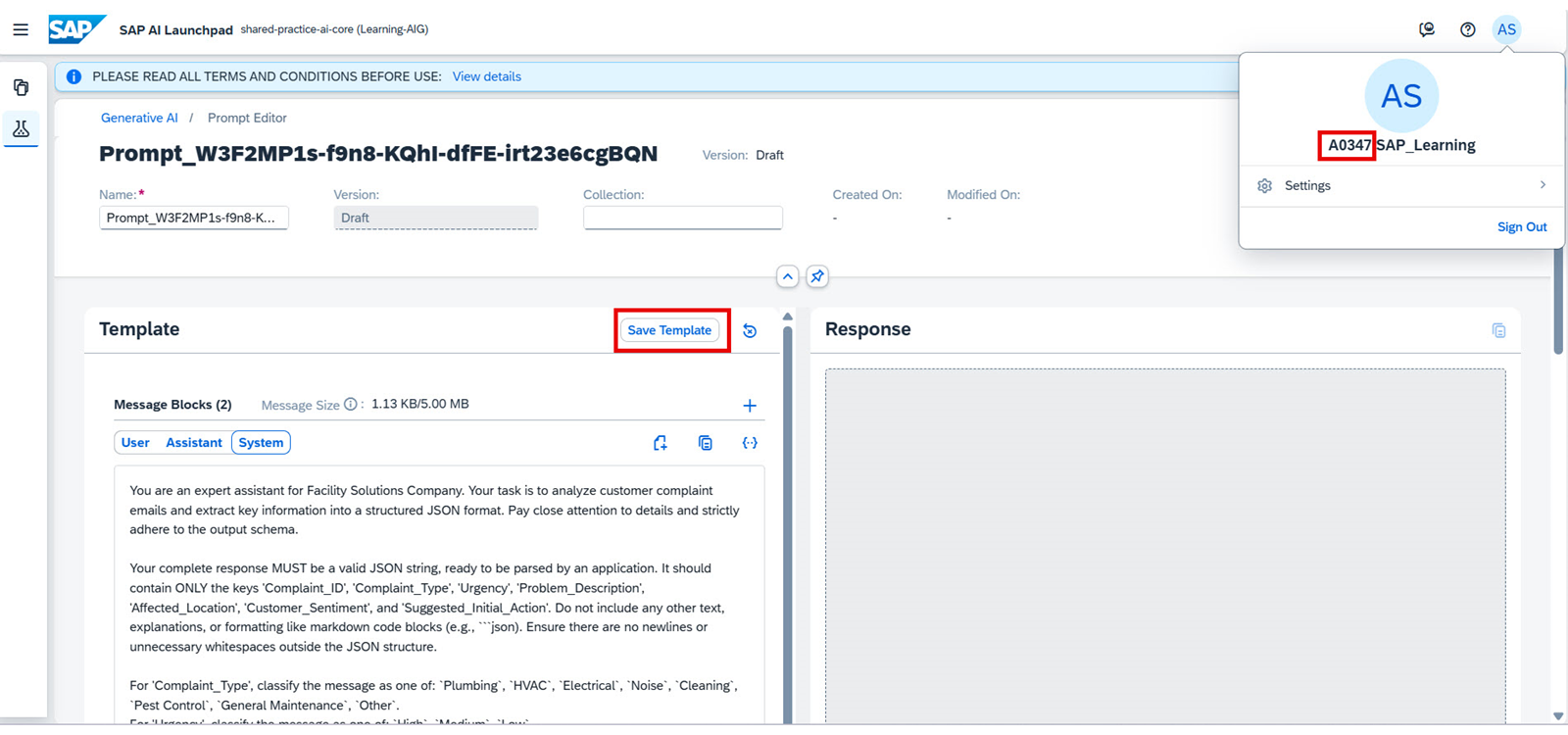The height and width of the screenshot is (735, 1568).
Task: Click the SAP_Learning user name text
Action: coord(1426,145)
